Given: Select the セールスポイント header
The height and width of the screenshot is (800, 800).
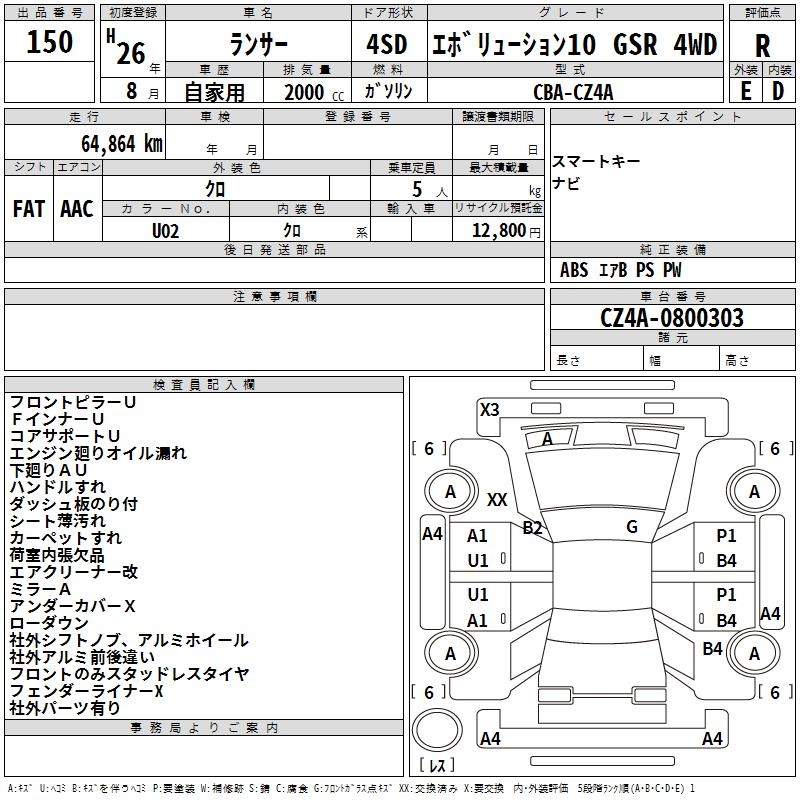Looking at the screenshot, I should point(672,116).
